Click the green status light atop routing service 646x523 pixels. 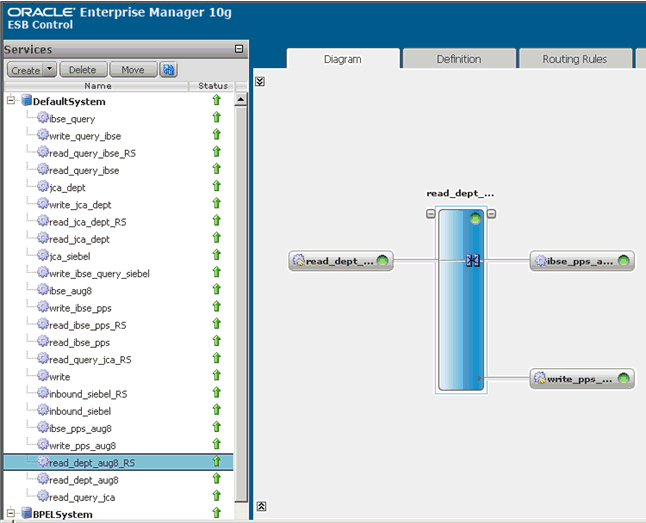click(475, 218)
